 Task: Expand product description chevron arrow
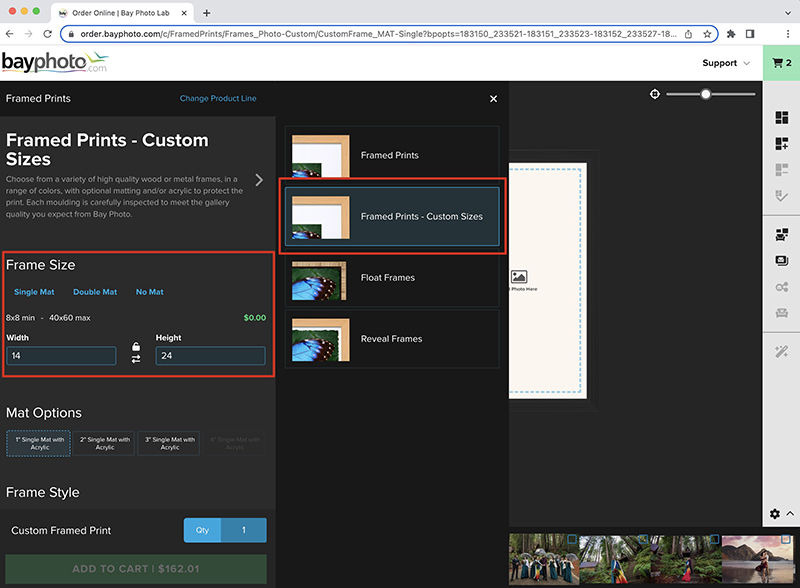(x=259, y=180)
